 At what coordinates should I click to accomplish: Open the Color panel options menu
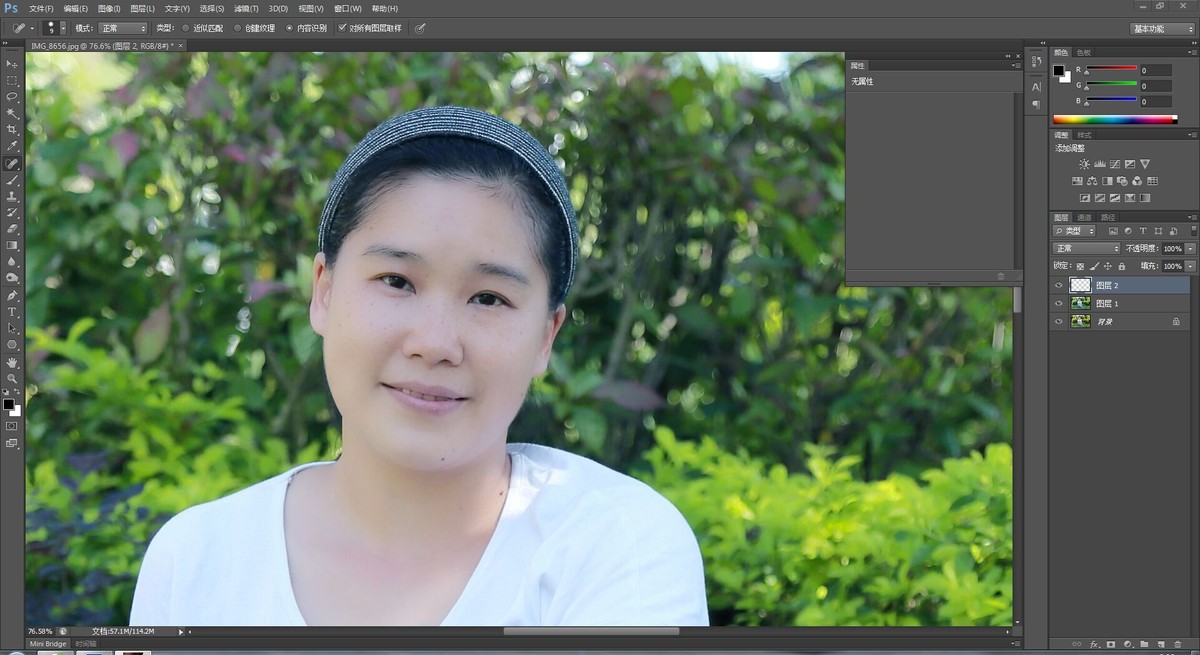[1192, 52]
